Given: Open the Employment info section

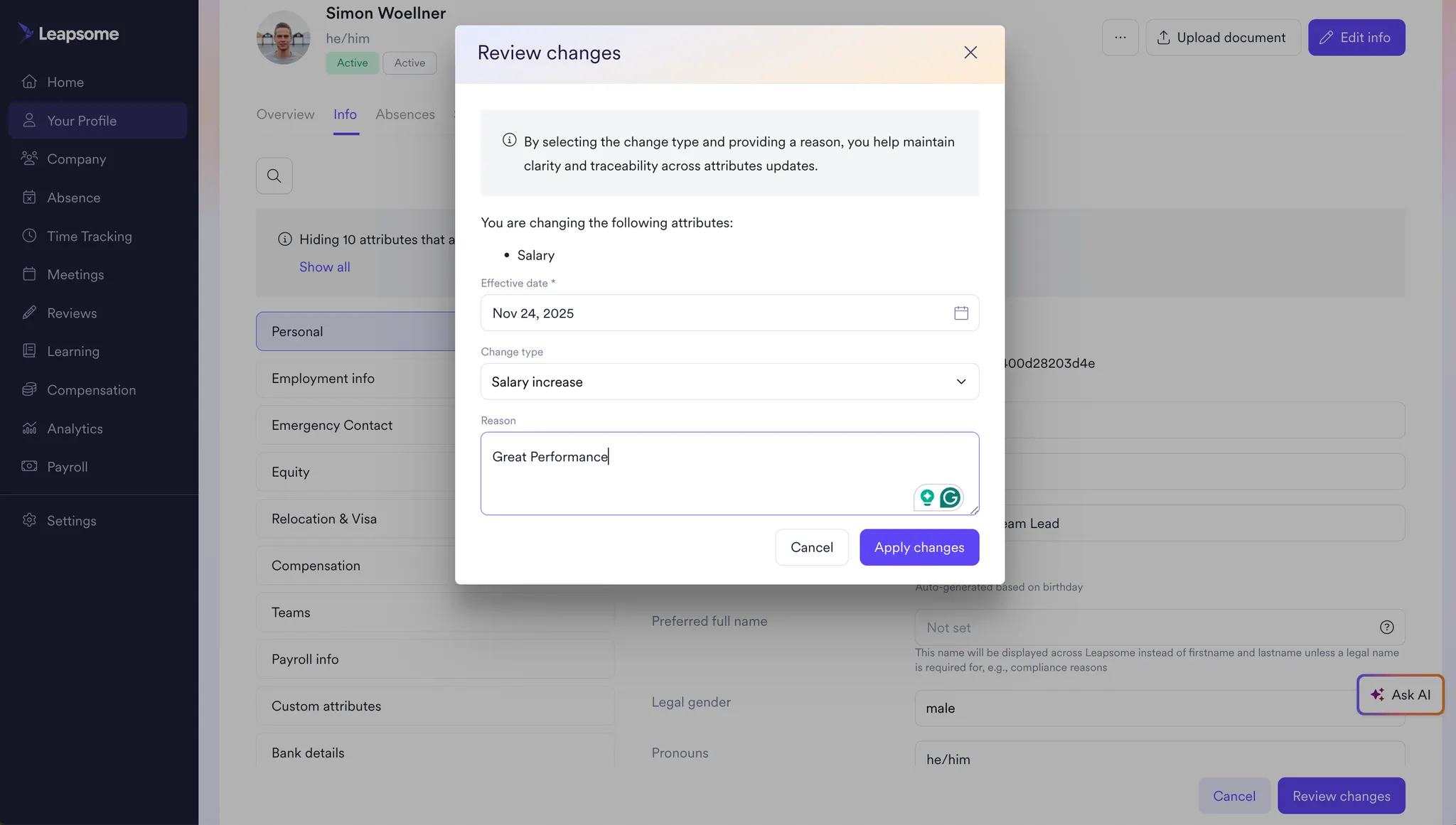Looking at the screenshot, I should pos(323,378).
